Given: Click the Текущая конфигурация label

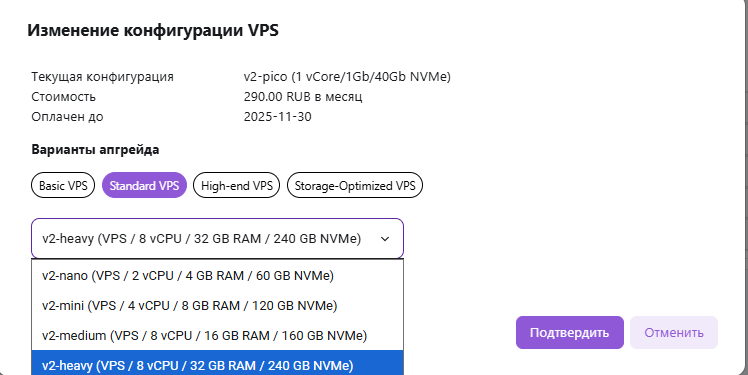Looking at the screenshot, I should tap(103, 76).
